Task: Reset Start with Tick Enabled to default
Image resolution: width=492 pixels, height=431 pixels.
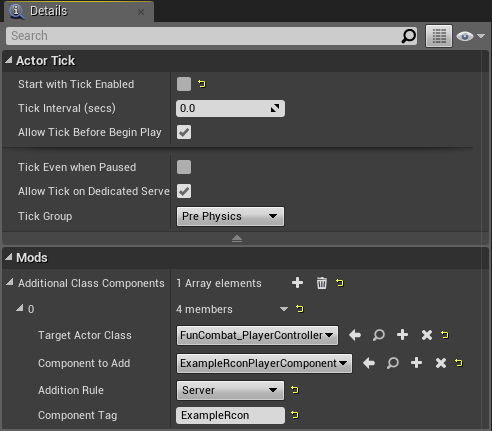Action: [x=202, y=84]
